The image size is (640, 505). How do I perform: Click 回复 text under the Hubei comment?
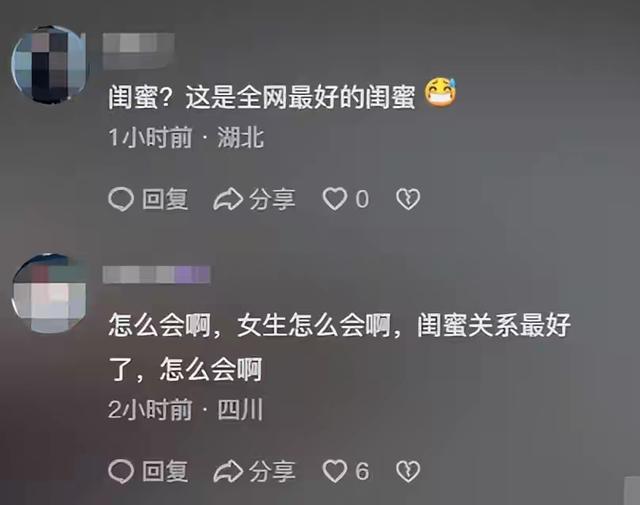point(165,199)
